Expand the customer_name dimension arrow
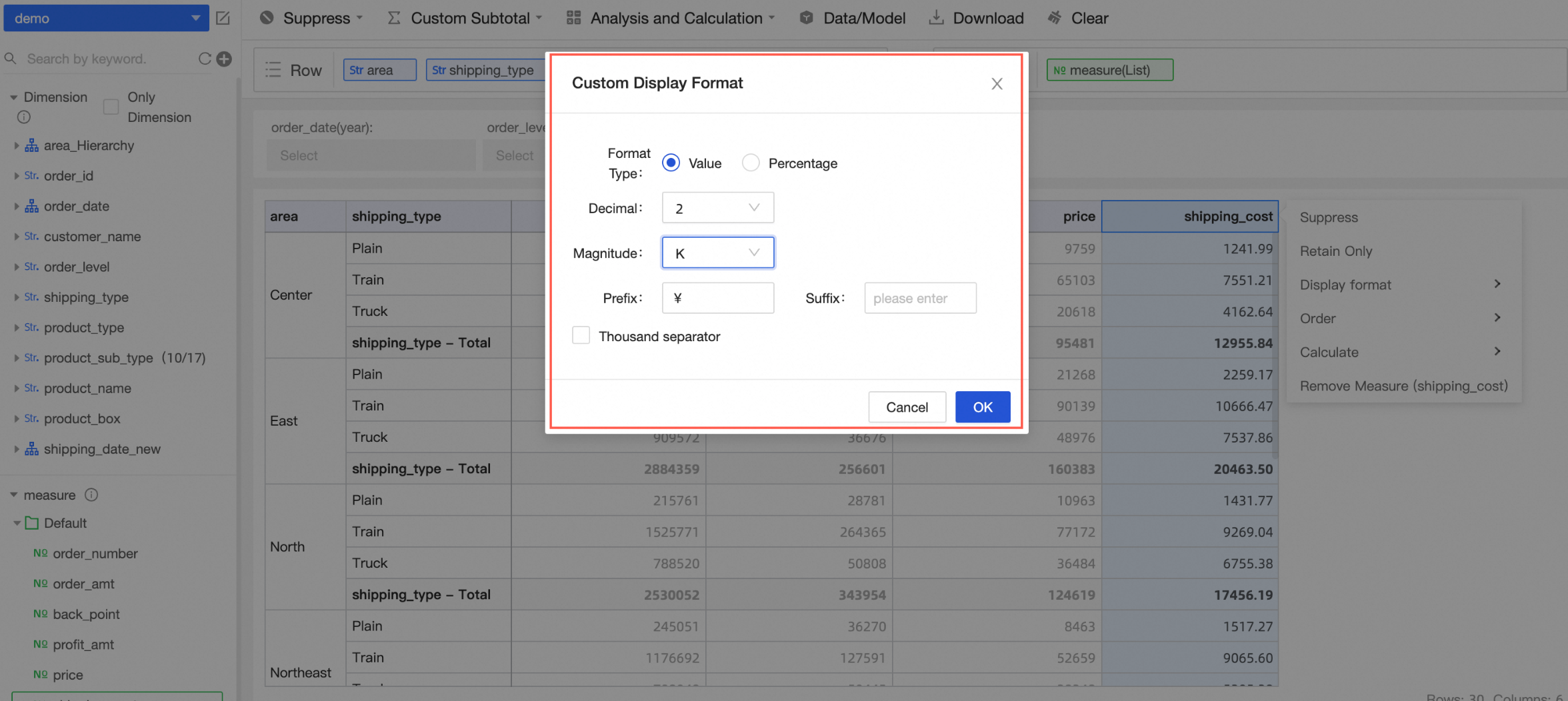The height and width of the screenshot is (701, 1568). click(16, 237)
